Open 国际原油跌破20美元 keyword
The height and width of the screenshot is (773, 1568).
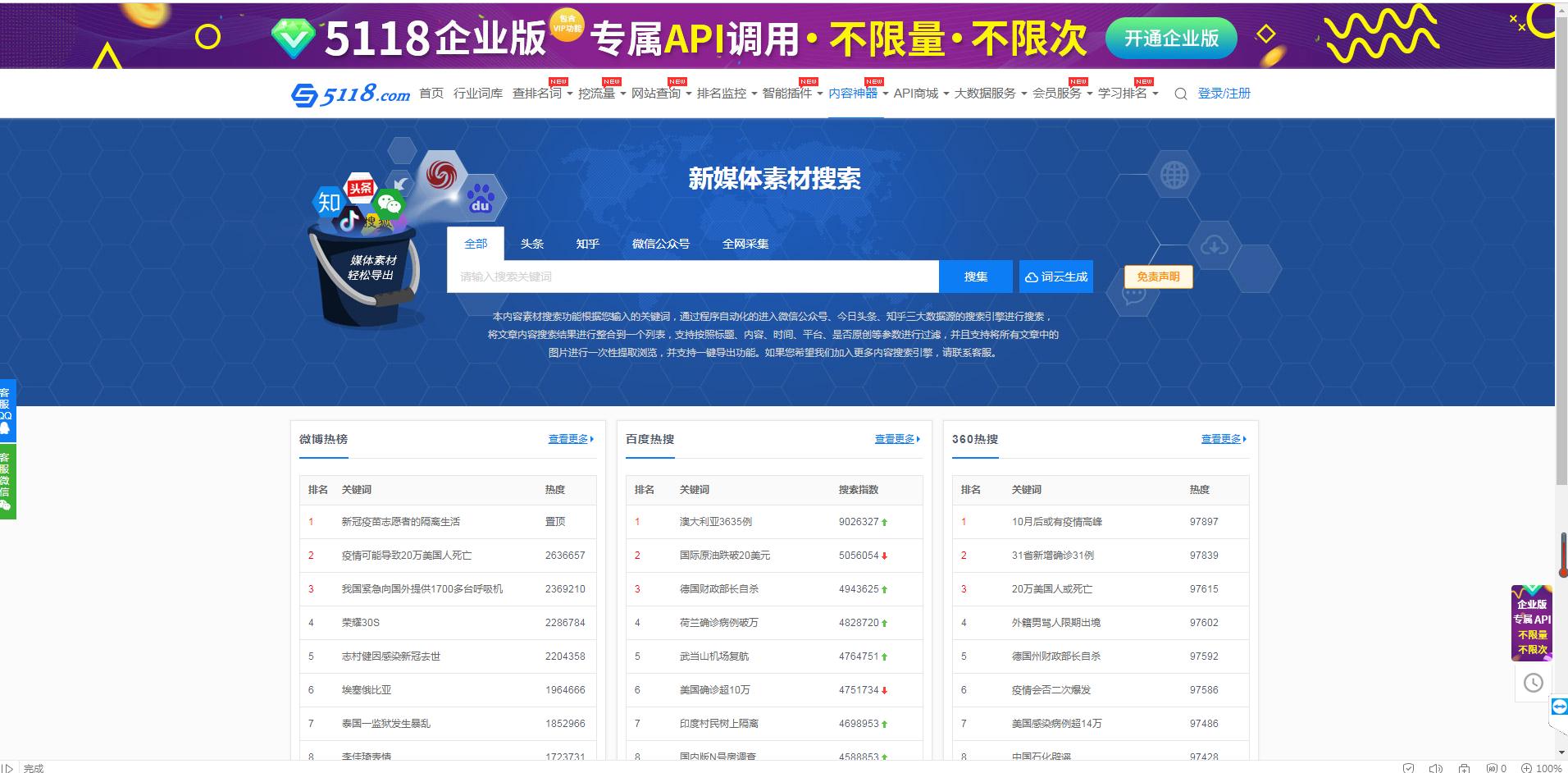(725, 556)
